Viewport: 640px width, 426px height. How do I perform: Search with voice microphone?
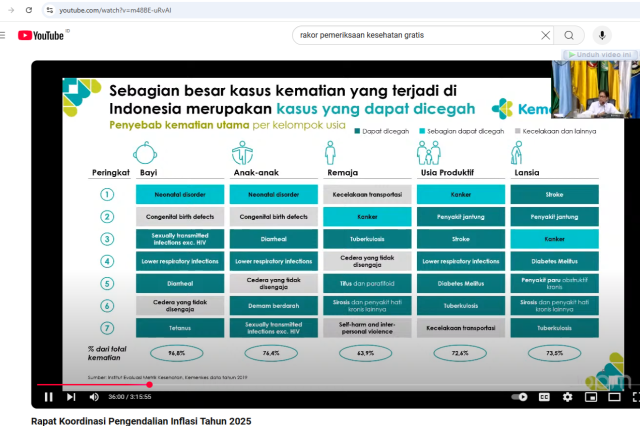pos(602,35)
